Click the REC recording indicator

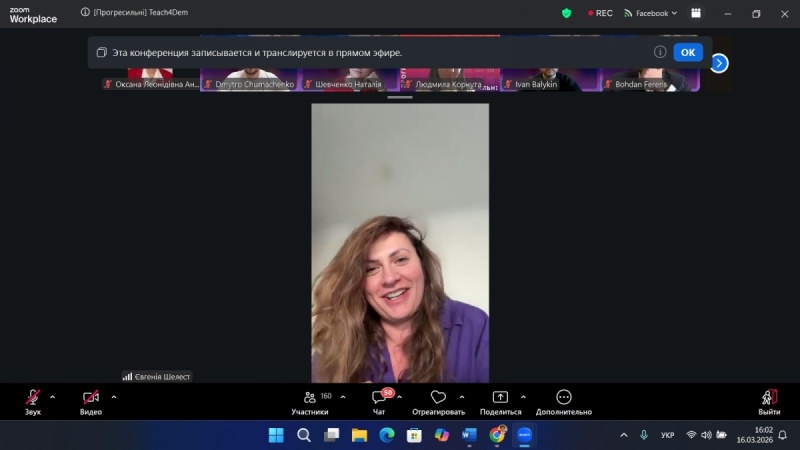tap(600, 13)
